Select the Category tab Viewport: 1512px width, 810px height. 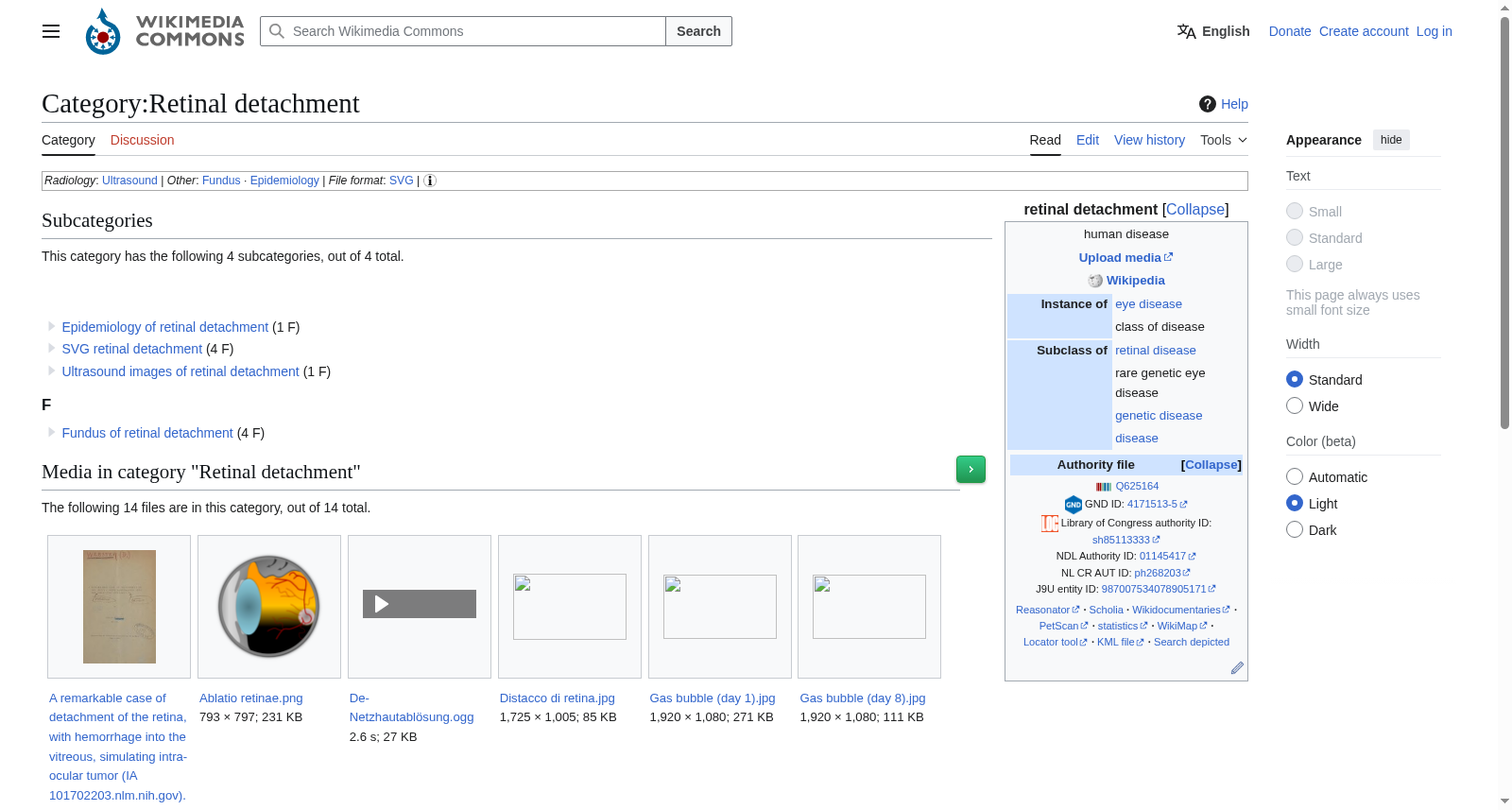point(68,140)
